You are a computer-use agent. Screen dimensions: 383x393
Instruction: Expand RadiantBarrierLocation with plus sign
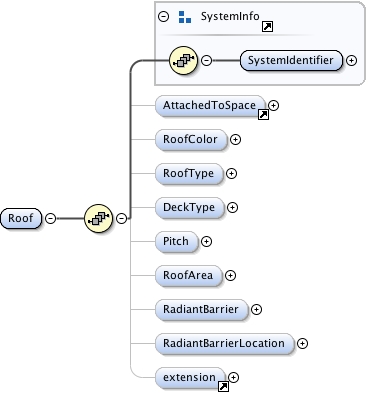(x=302, y=343)
